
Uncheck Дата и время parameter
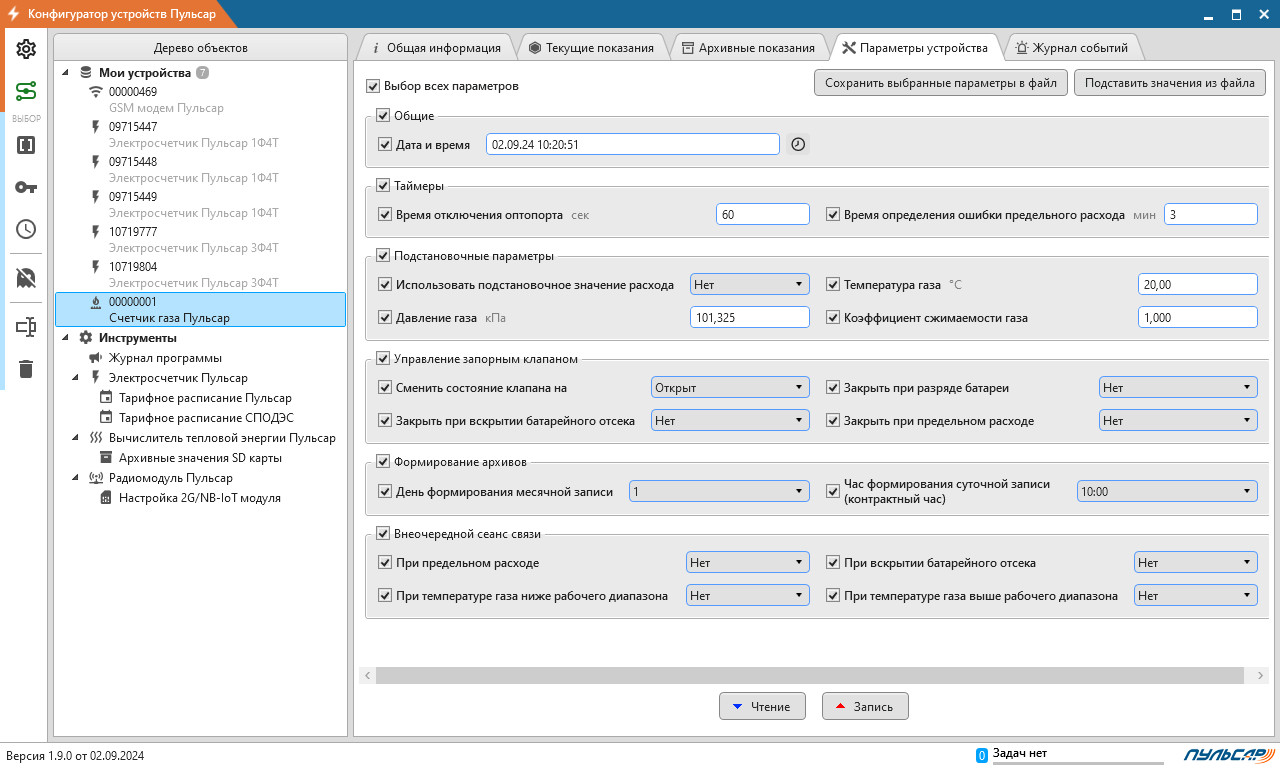coord(385,145)
